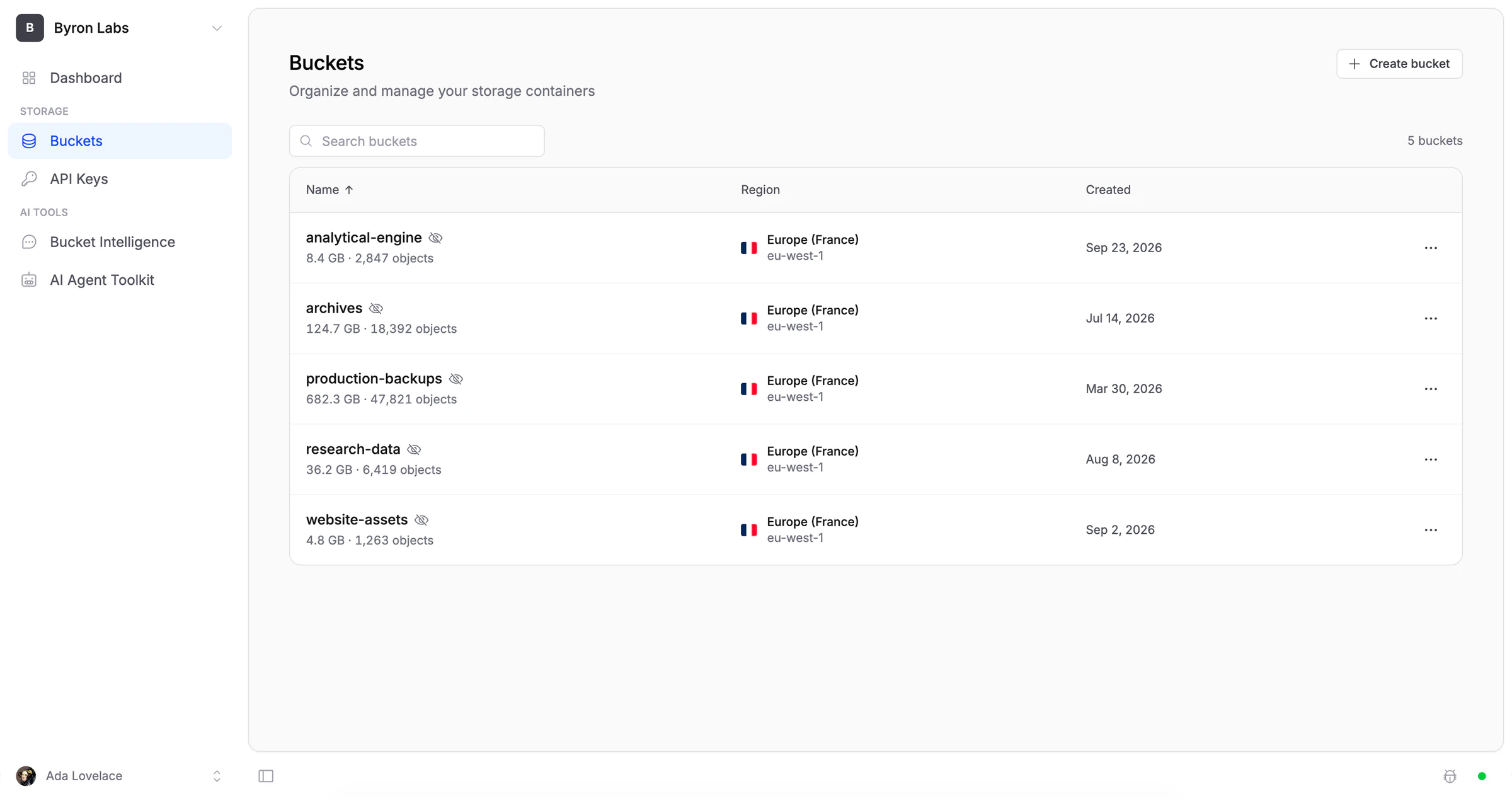The height and width of the screenshot is (801, 1512).
Task: Click the bug report icon
Action: pos(1450,776)
